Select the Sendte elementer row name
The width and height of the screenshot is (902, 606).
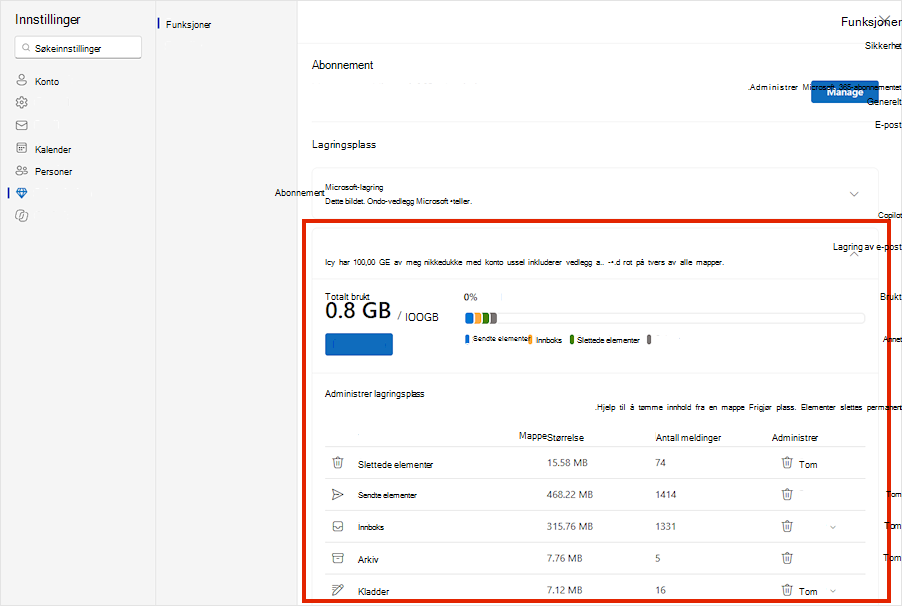(387, 495)
